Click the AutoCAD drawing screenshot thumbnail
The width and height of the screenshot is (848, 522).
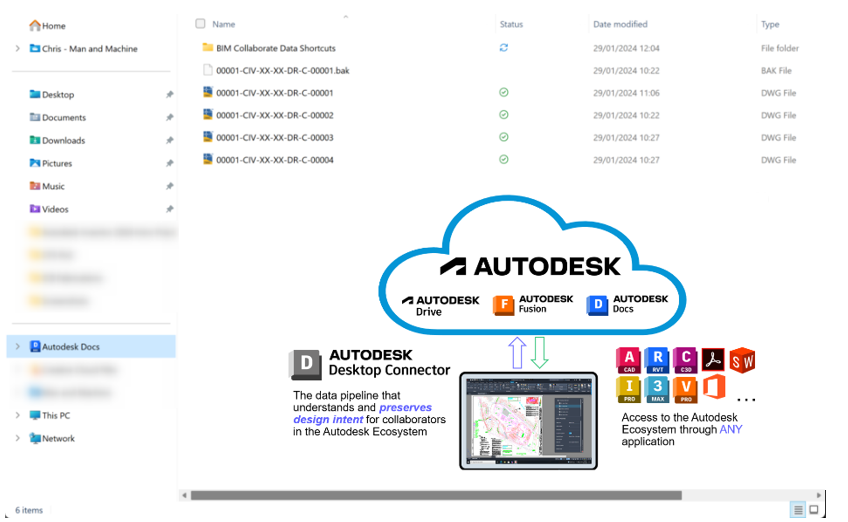point(528,421)
